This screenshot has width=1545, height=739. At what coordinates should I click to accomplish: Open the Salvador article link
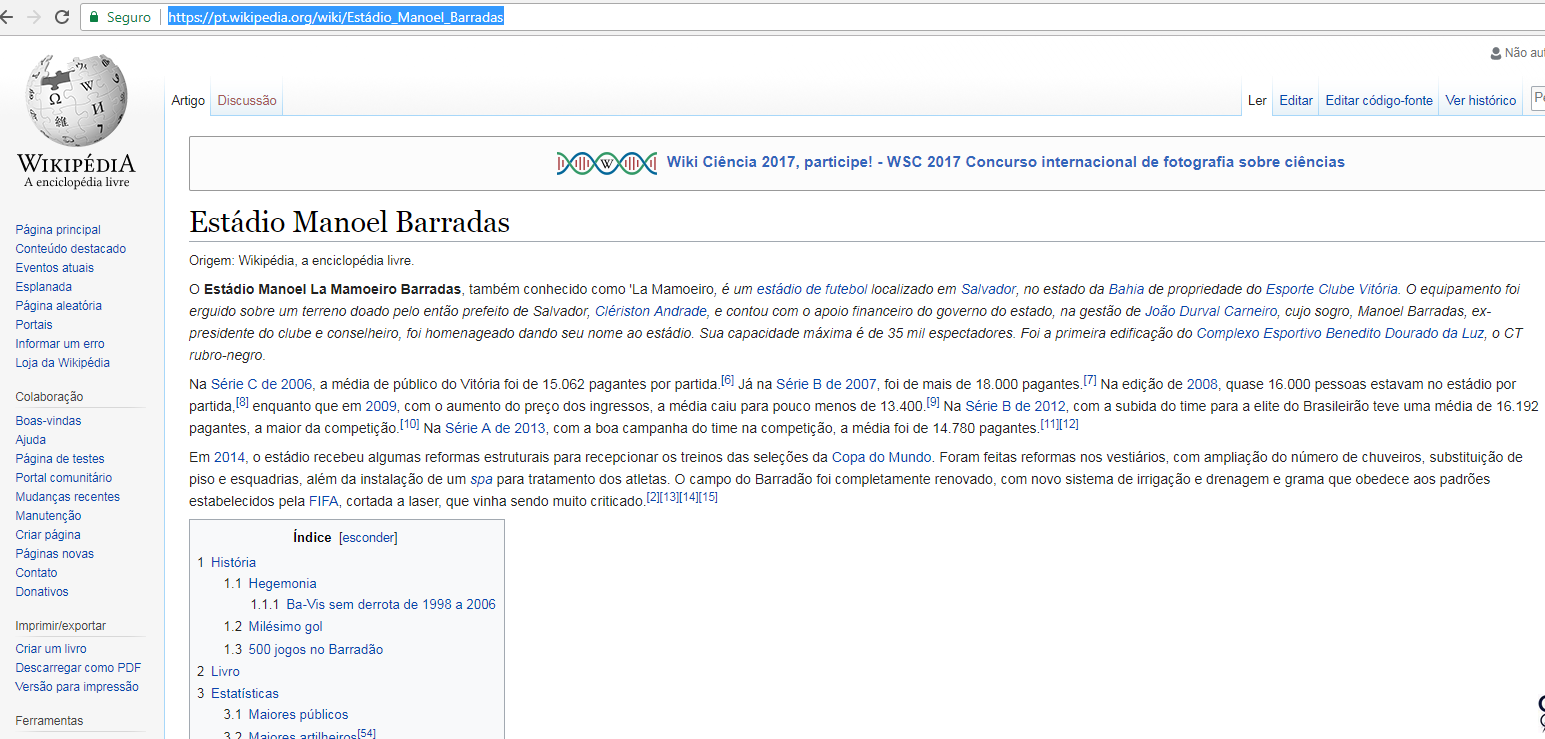988,289
